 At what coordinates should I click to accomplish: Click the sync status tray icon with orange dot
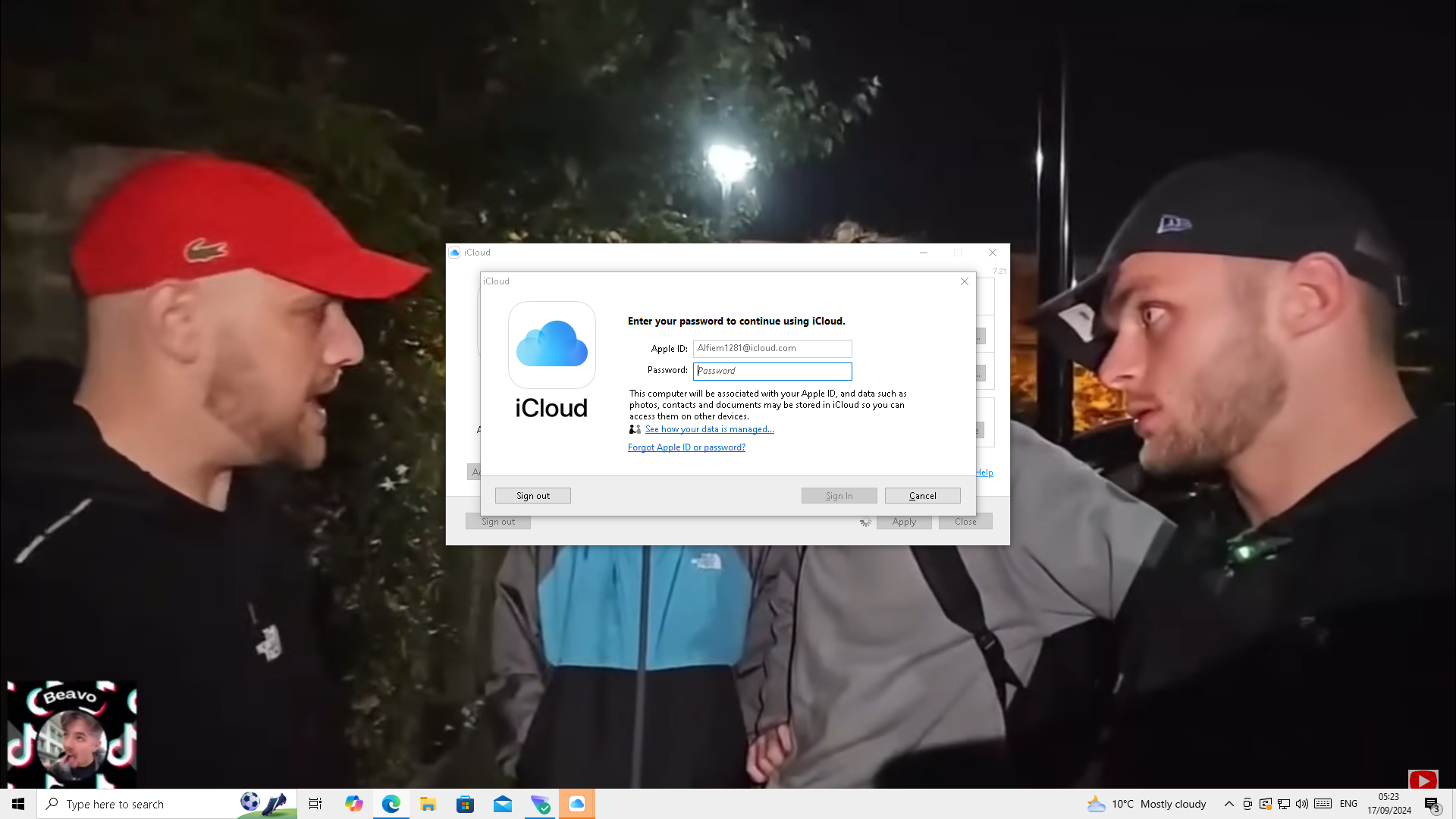click(1266, 804)
